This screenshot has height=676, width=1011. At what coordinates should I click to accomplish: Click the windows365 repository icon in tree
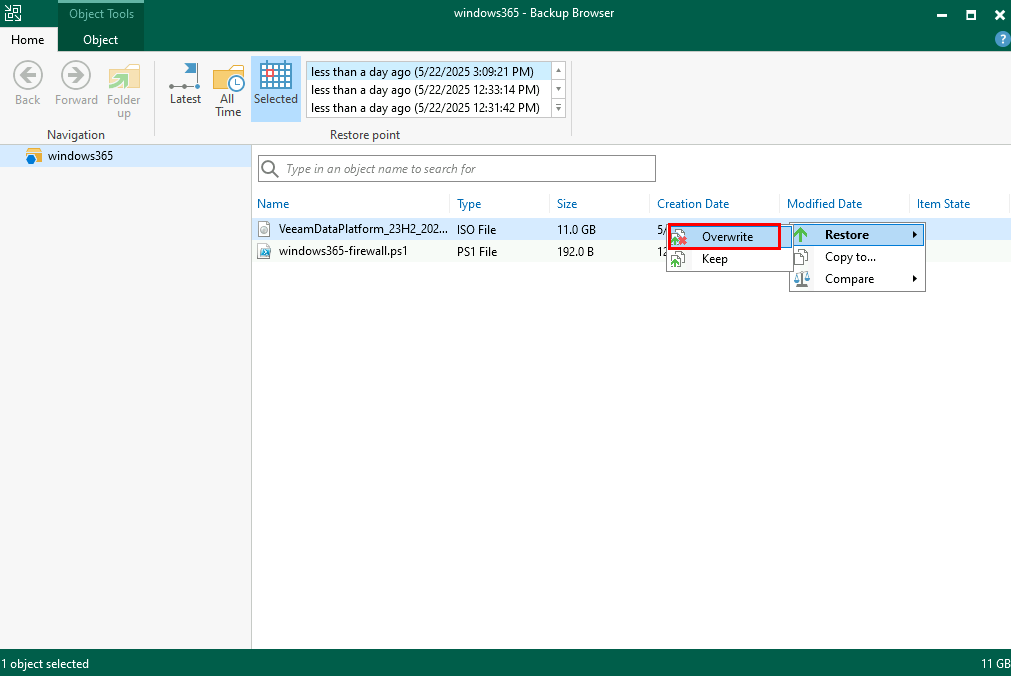point(34,156)
